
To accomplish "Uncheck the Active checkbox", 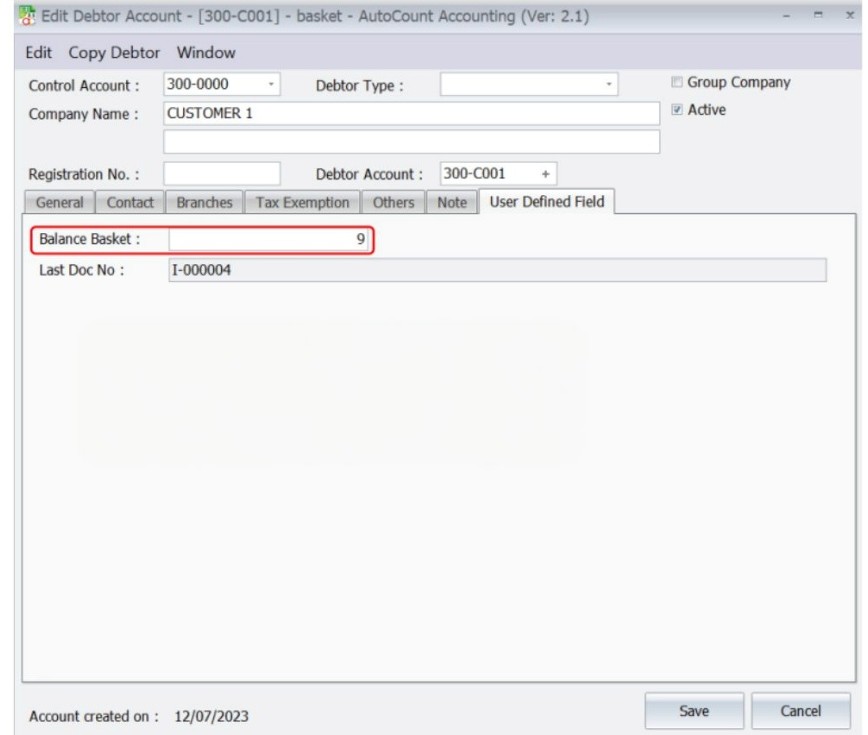I will pyautogui.click(x=677, y=110).
